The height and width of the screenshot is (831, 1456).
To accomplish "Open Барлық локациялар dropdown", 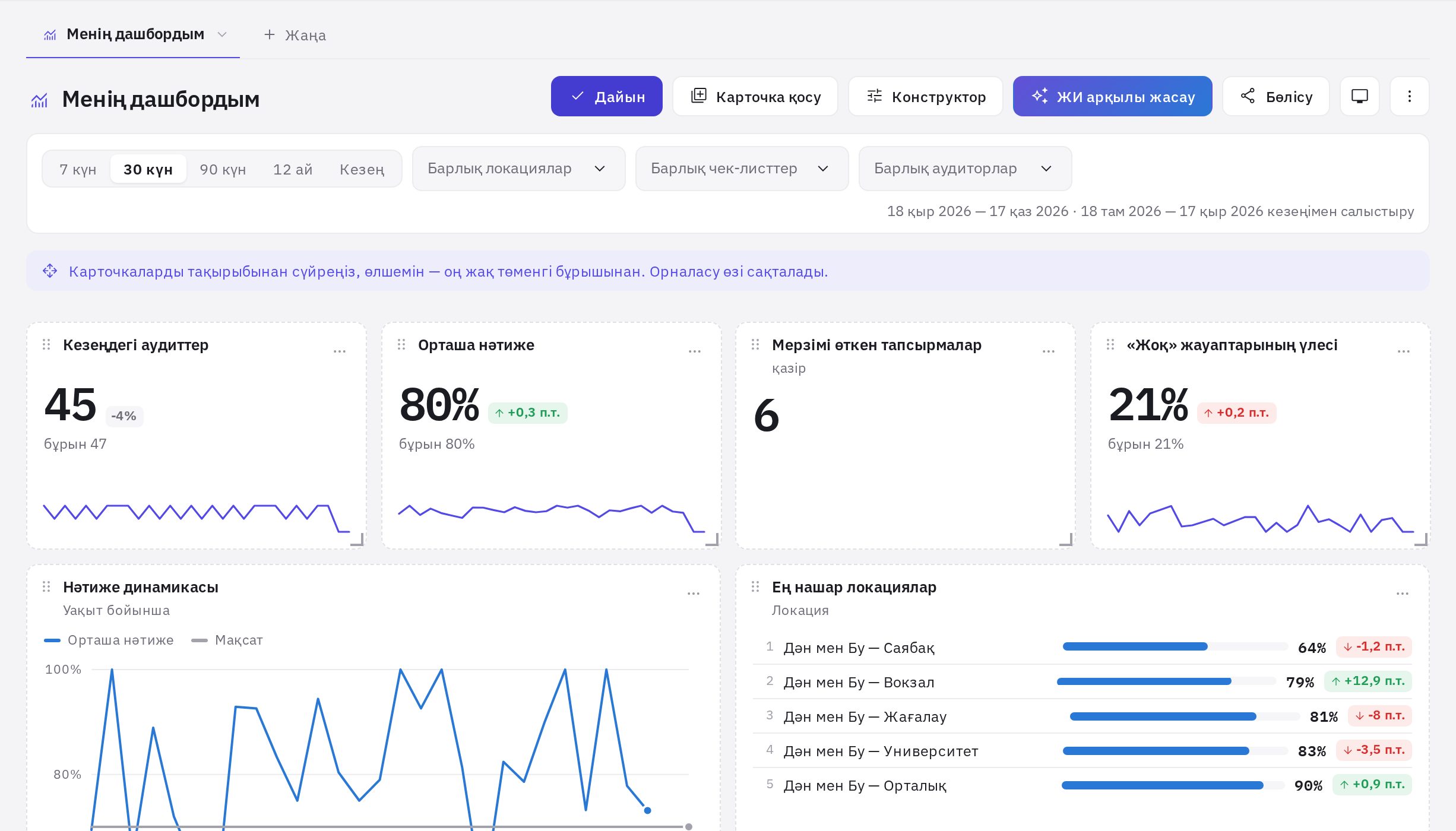I will click(x=518, y=169).
